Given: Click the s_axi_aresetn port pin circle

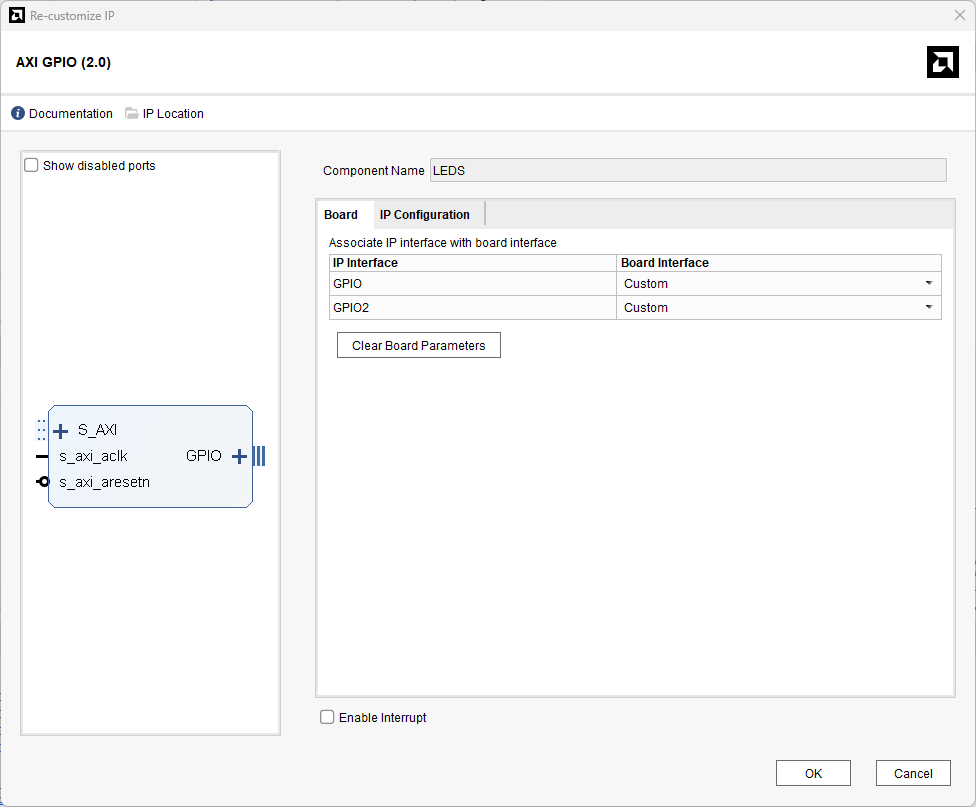Looking at the screenshot, I should coord(43,482).
